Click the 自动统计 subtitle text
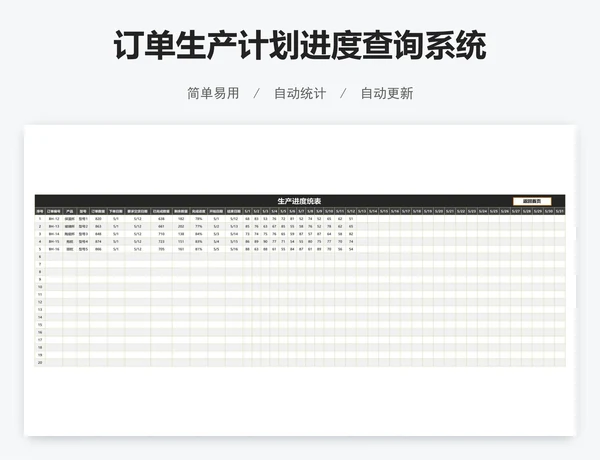Viewport: 600px width, 460px height. [x=300, y=93]
